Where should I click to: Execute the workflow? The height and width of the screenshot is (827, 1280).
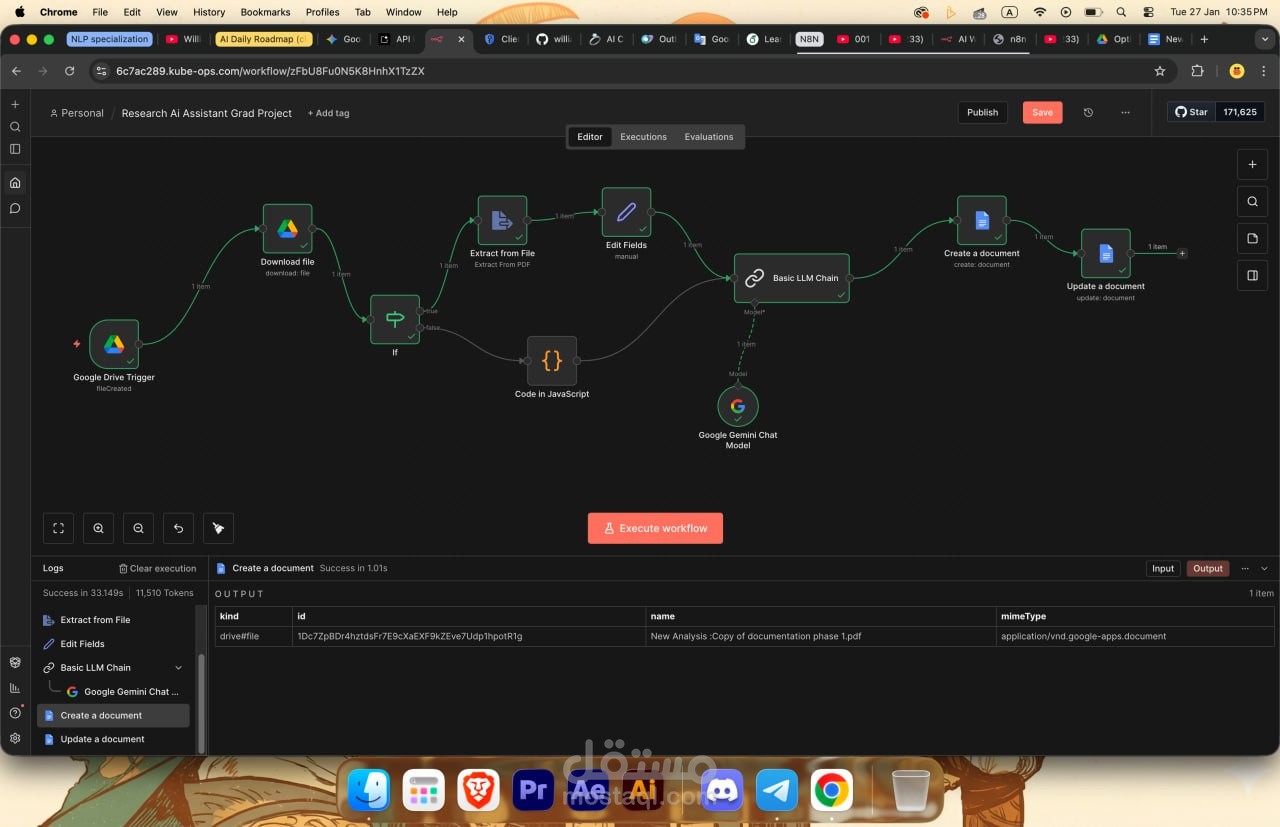[x=655, y=528]
